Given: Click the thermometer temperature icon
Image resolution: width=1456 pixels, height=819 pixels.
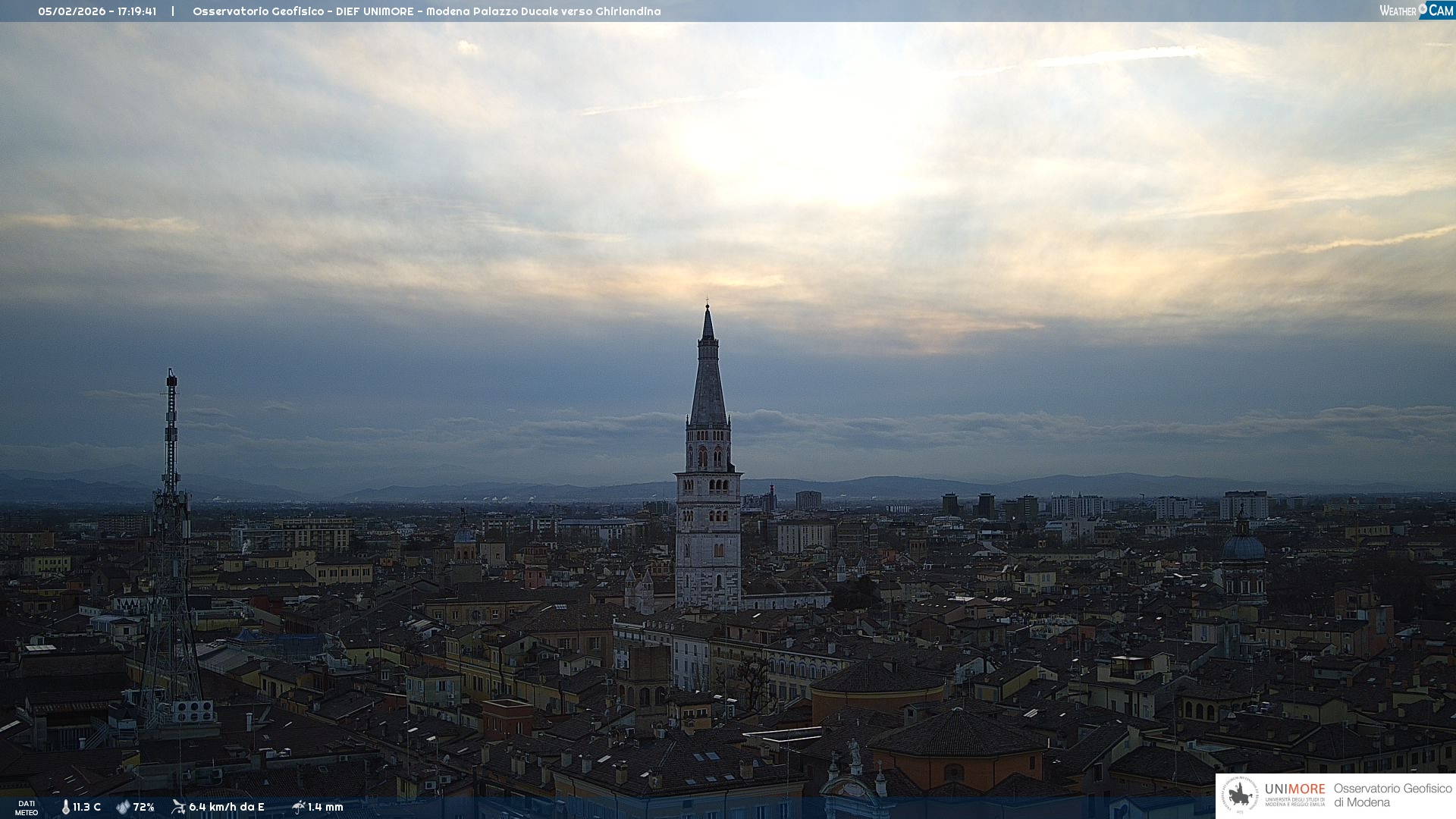Looking at the screenshot, I should 66,808.
